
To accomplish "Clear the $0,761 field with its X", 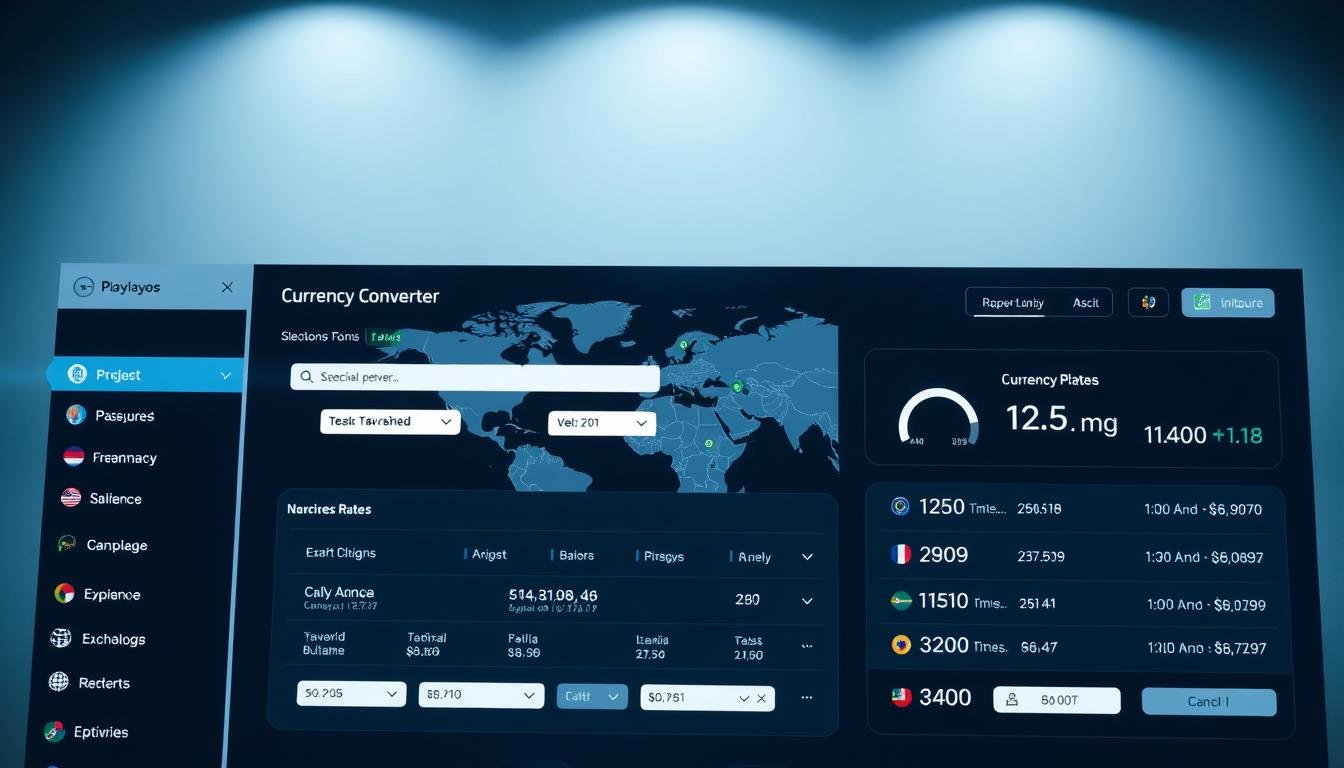I will coord(761,698).
